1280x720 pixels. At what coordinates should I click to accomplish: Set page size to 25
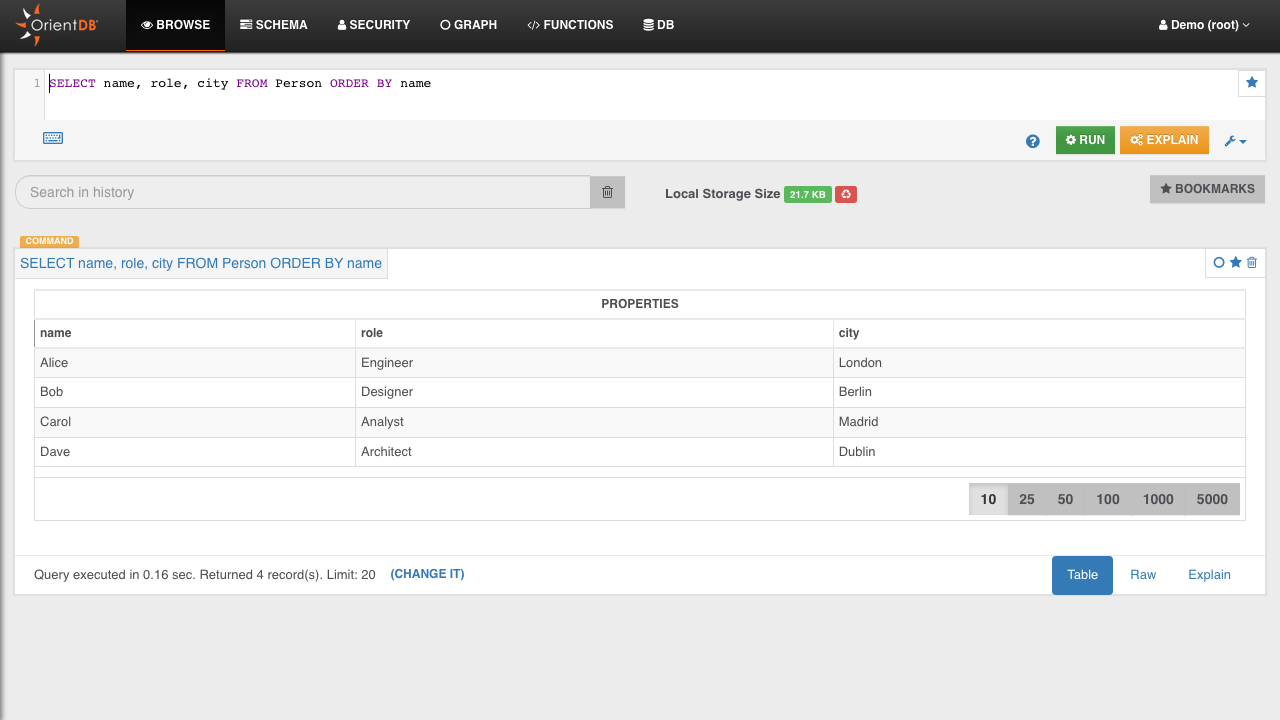point(1027,499)
